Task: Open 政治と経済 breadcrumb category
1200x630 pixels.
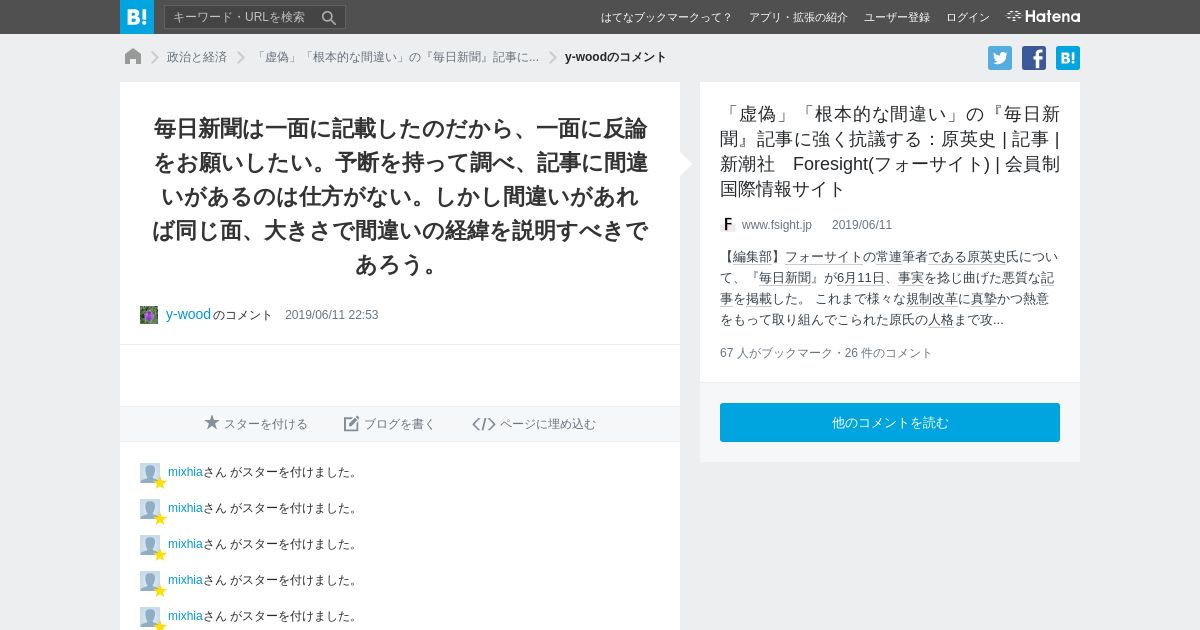Action: pyautogui.click(x=197, y=57)
